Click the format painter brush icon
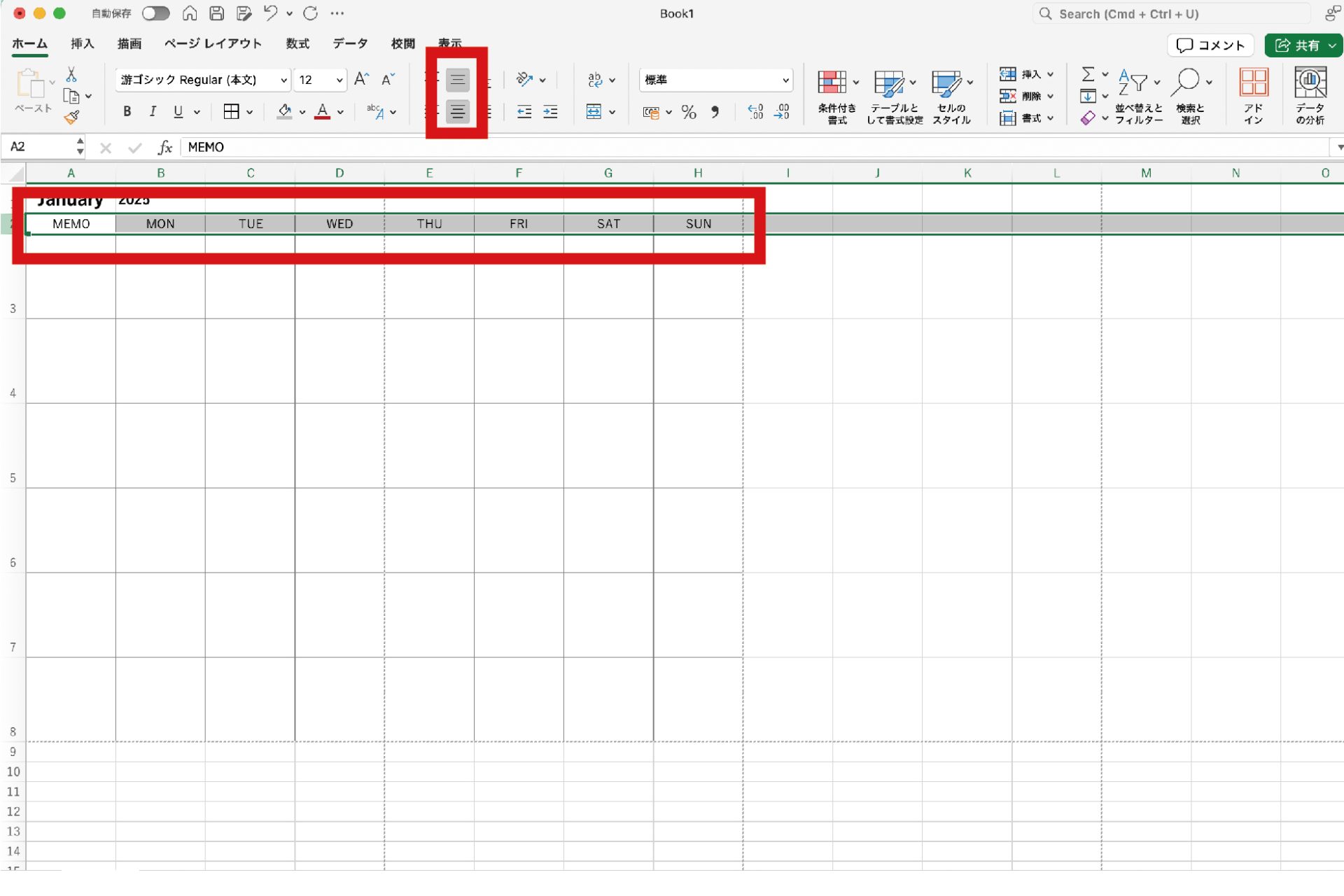1344x896 pixels. tap(71, 118)
